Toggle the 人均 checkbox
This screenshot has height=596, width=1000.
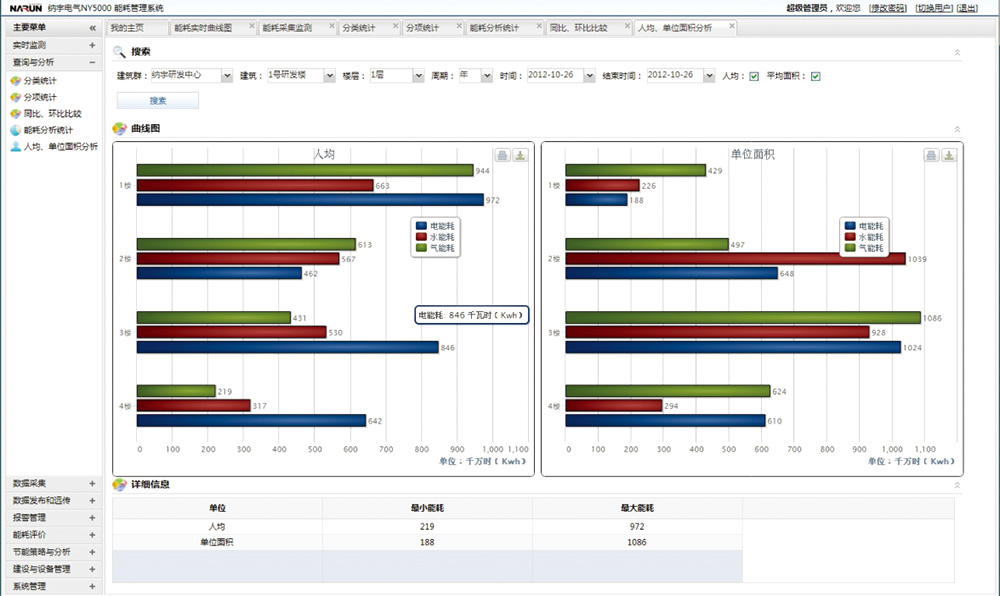pyautogui.click(x=754, y=76)
